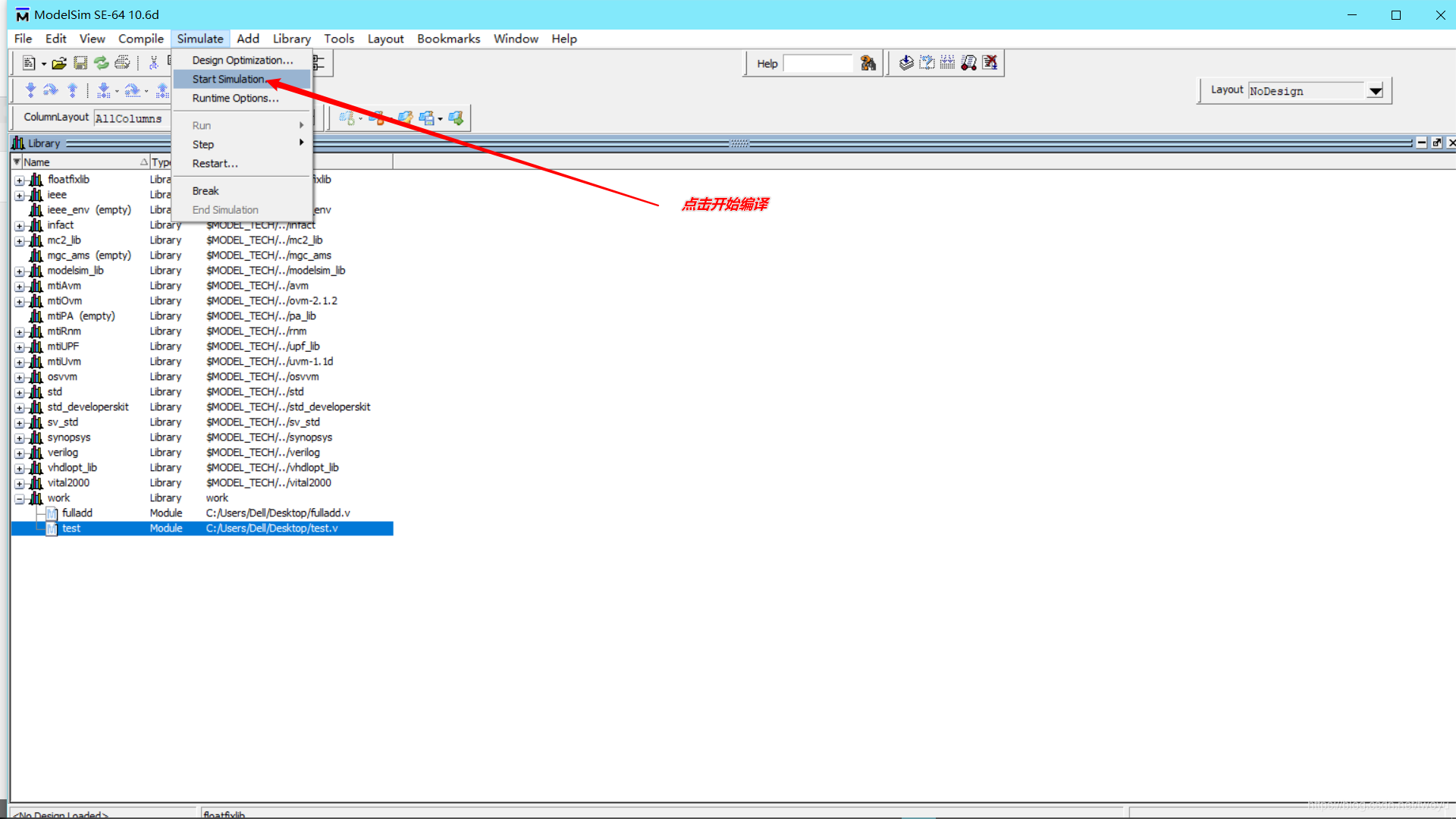Screen dimensions: 1456x819
Task: Click the icon with red wheels in the compile toolbar
Action: point(968,63)
